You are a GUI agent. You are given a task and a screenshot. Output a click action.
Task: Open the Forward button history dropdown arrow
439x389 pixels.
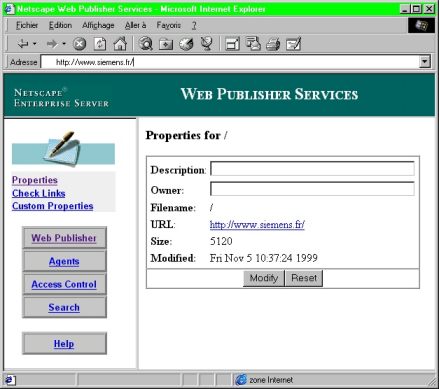64,44
